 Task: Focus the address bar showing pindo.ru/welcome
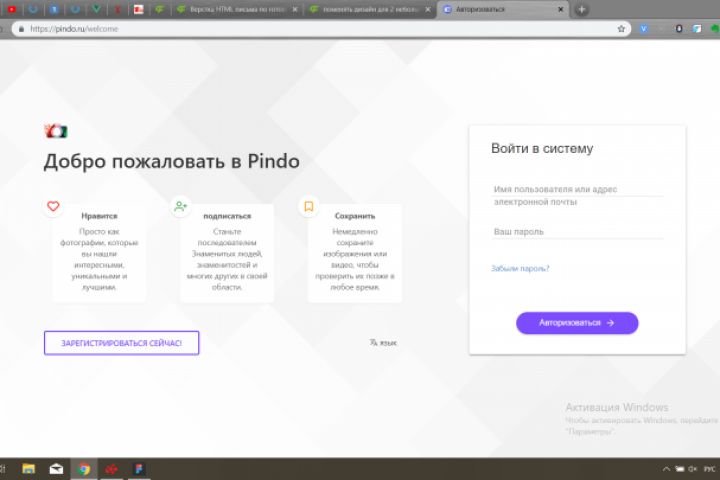[321, 29]
